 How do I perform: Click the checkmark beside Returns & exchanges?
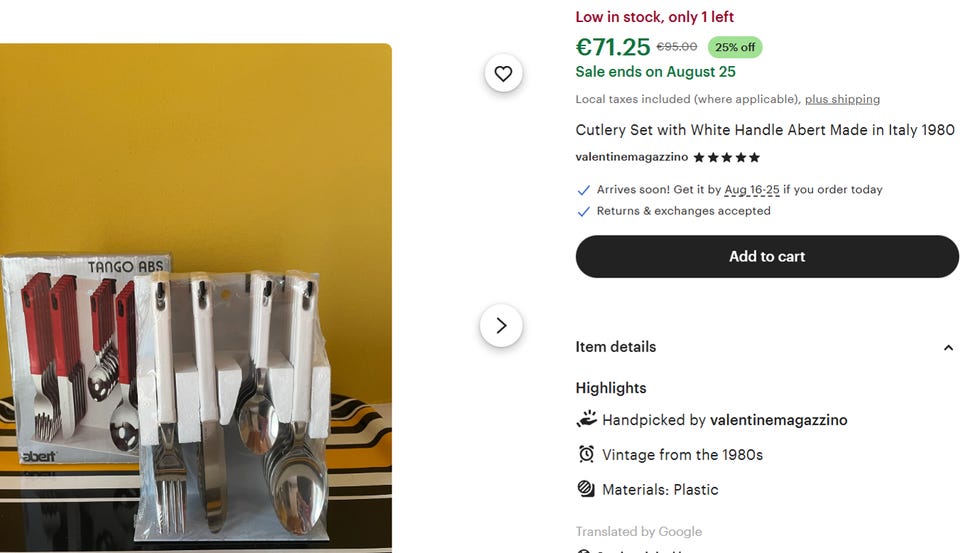(584, 212)
